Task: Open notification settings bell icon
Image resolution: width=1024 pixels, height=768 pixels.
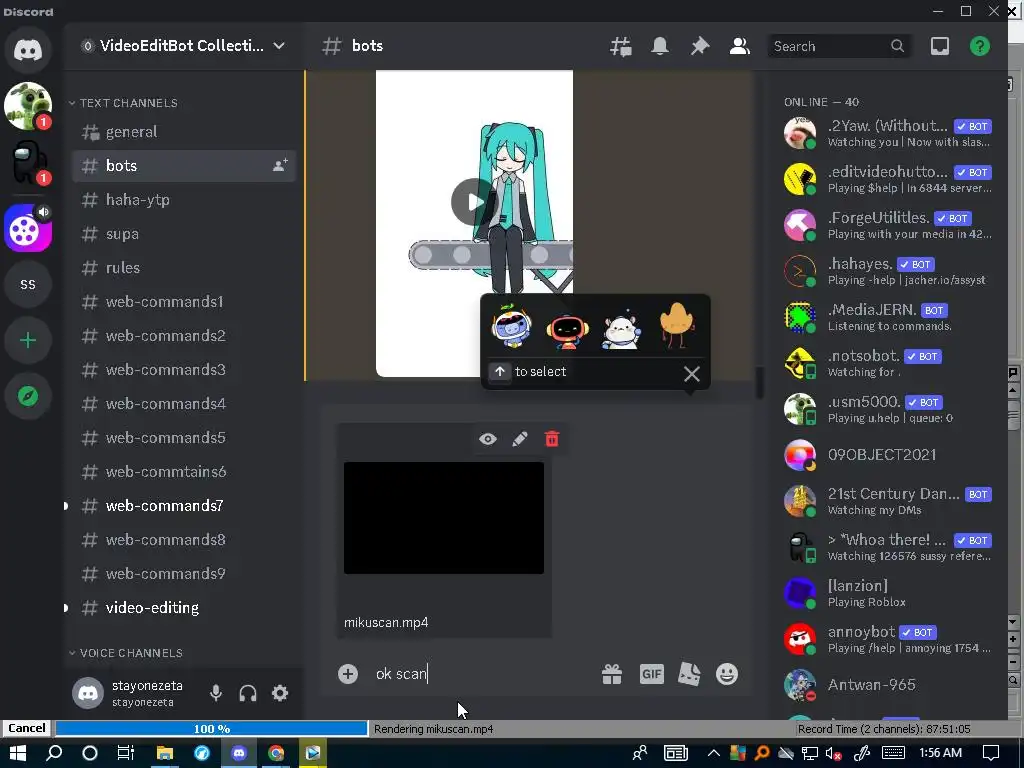Action: click(660, 46)
